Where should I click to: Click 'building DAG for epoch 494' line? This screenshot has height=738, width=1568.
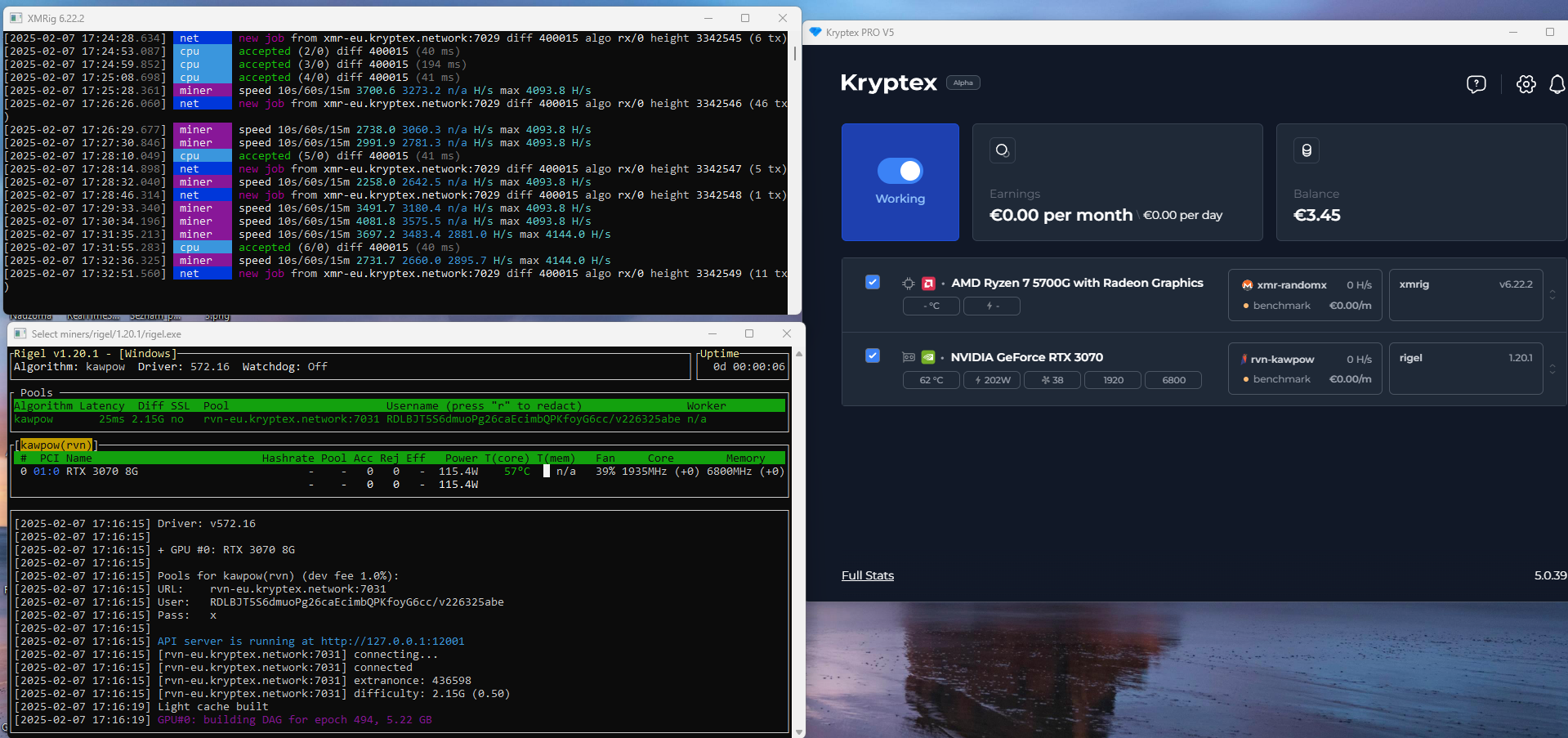point(223,720)
